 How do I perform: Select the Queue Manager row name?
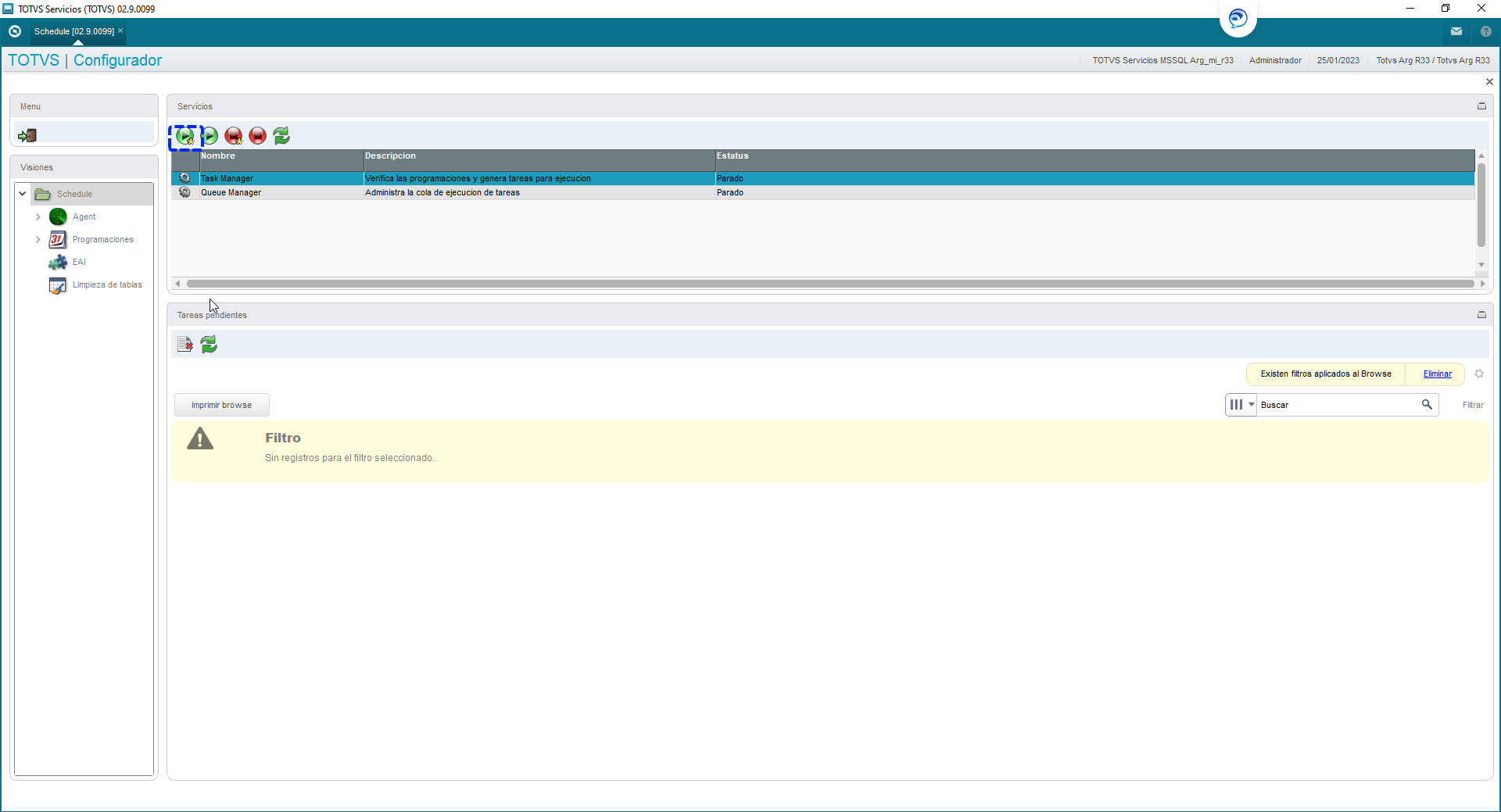pyautogui.click(x=231, y=192)
